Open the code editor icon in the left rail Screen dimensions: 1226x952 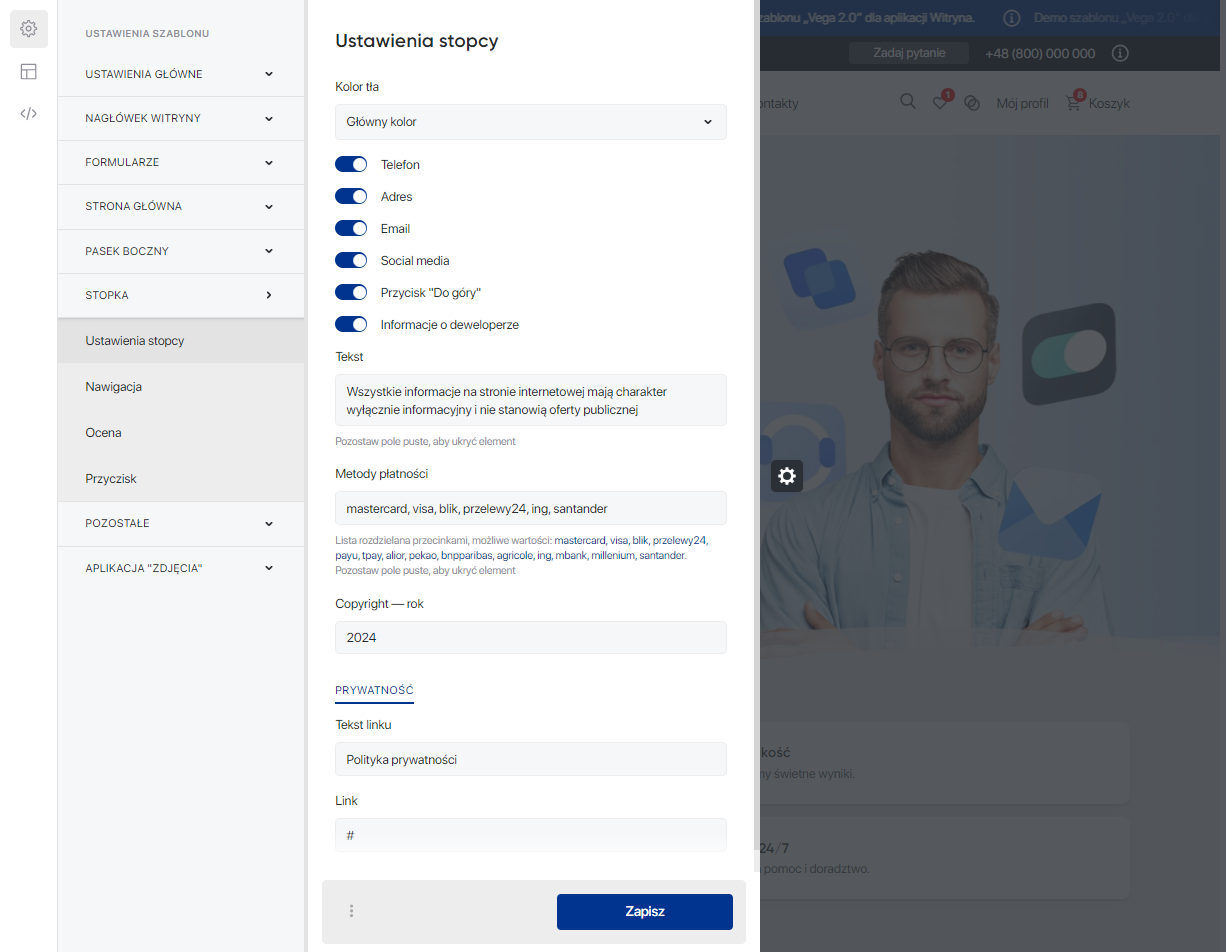(x=29, y=113)
